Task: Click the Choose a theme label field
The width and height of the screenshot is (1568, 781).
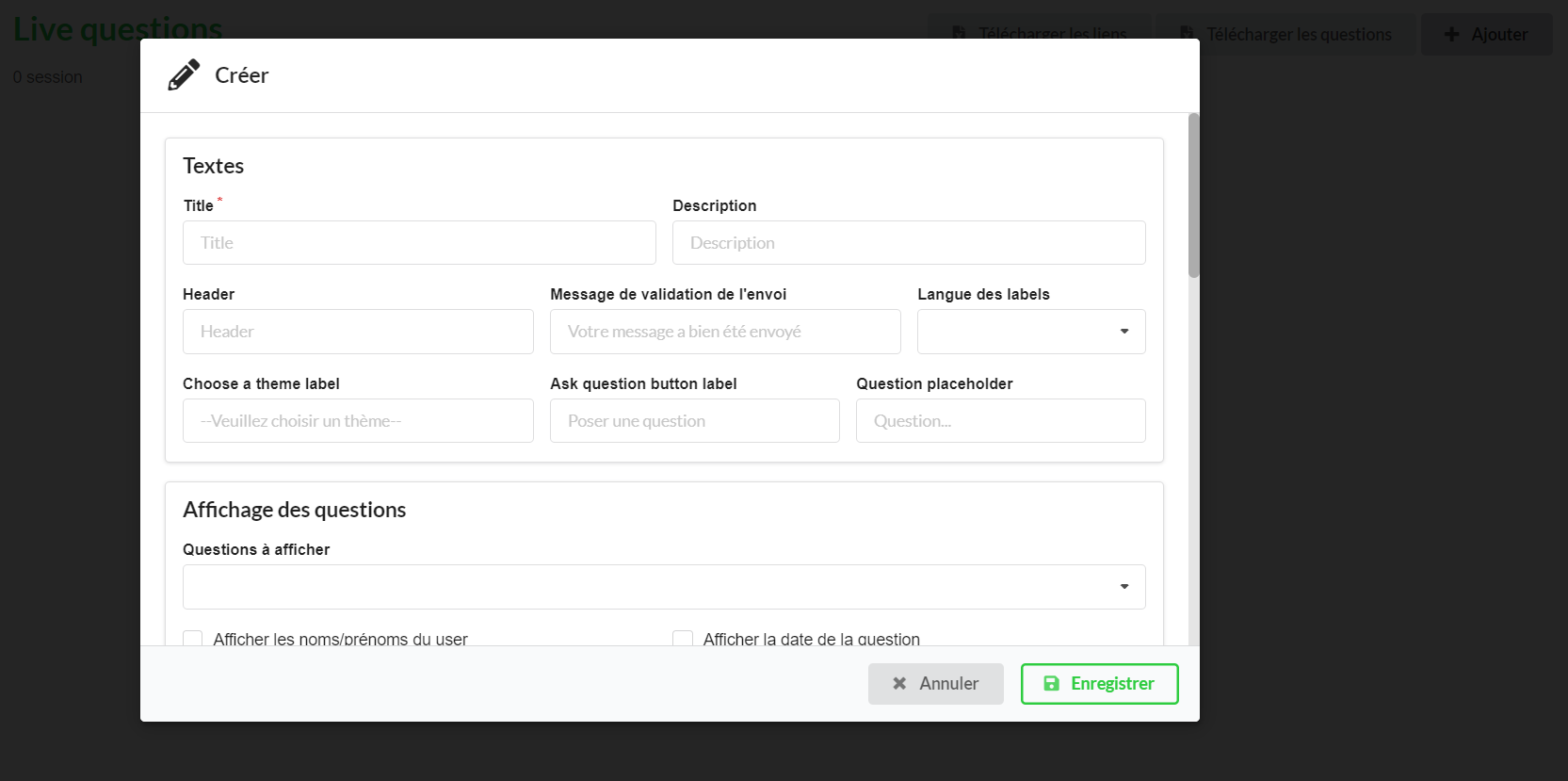Action: (358, 421)
